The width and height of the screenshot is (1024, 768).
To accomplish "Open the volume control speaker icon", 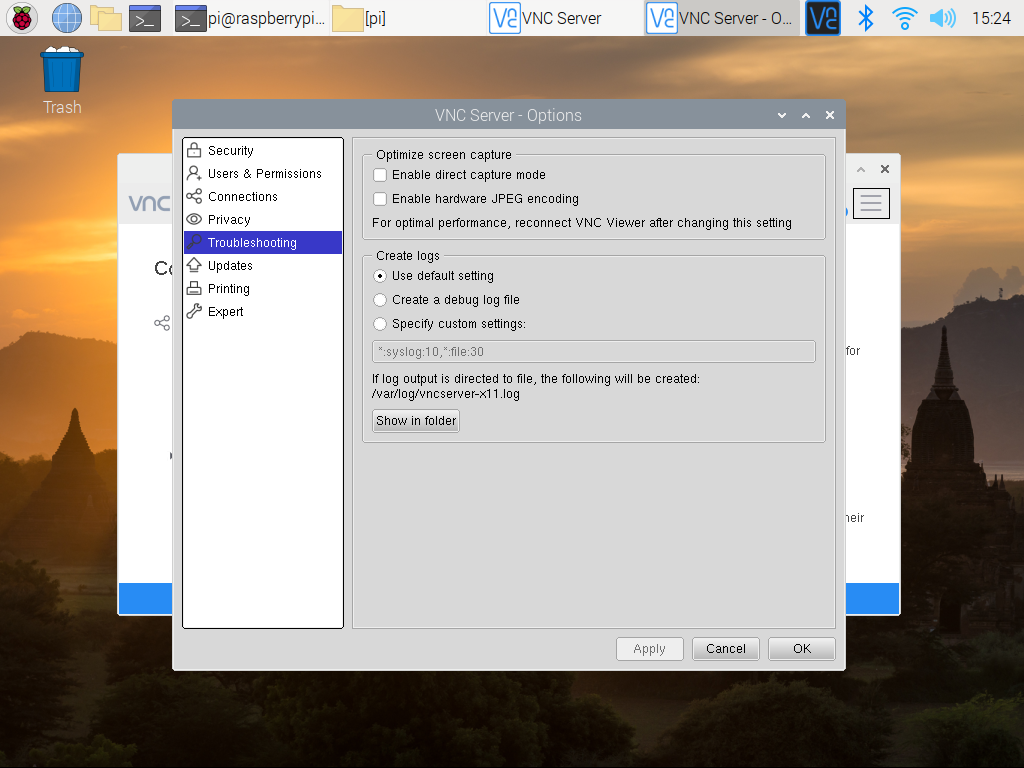I will tap(942, 18).
